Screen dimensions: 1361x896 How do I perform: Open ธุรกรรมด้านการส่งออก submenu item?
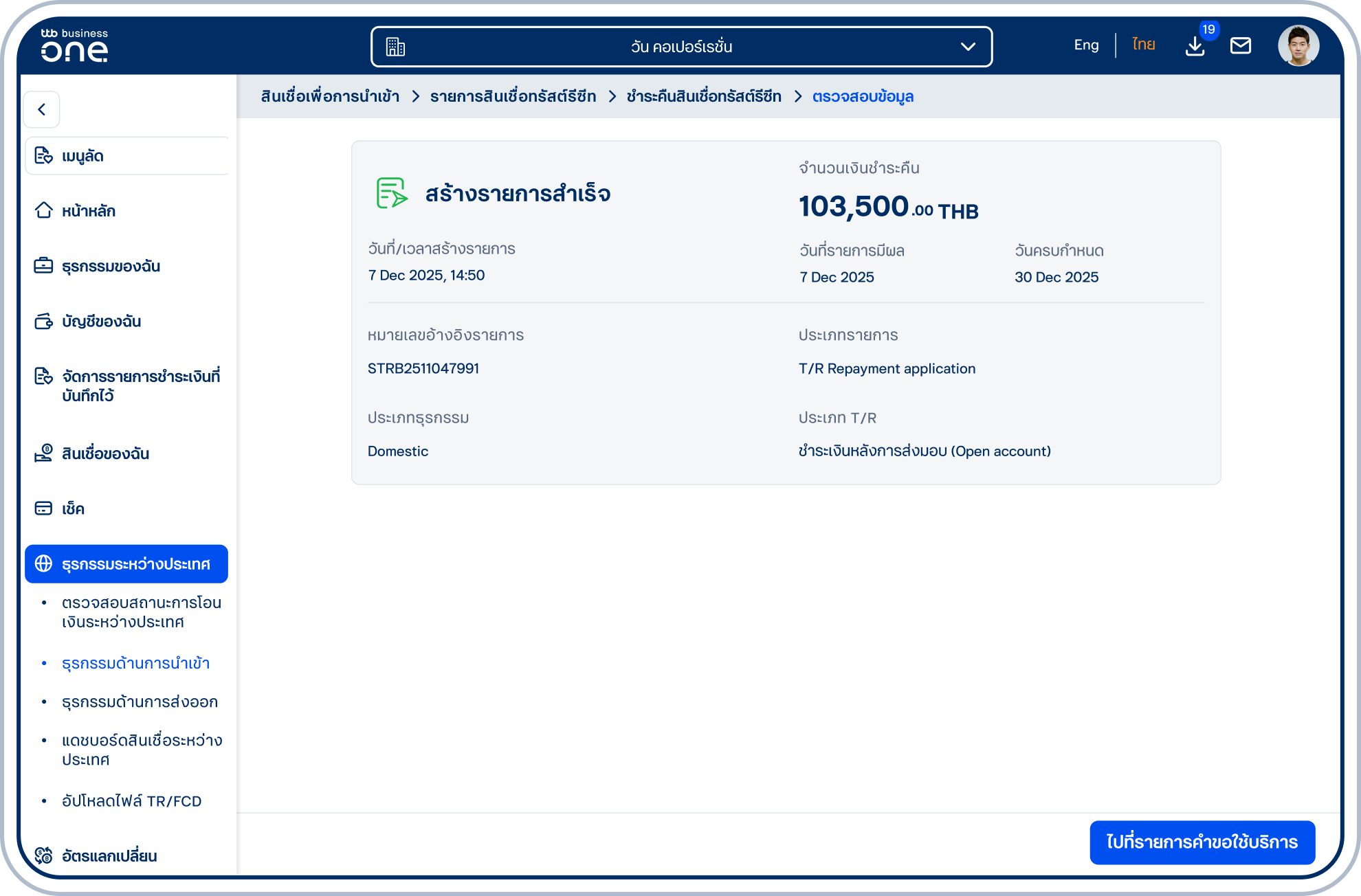(140, 702)
